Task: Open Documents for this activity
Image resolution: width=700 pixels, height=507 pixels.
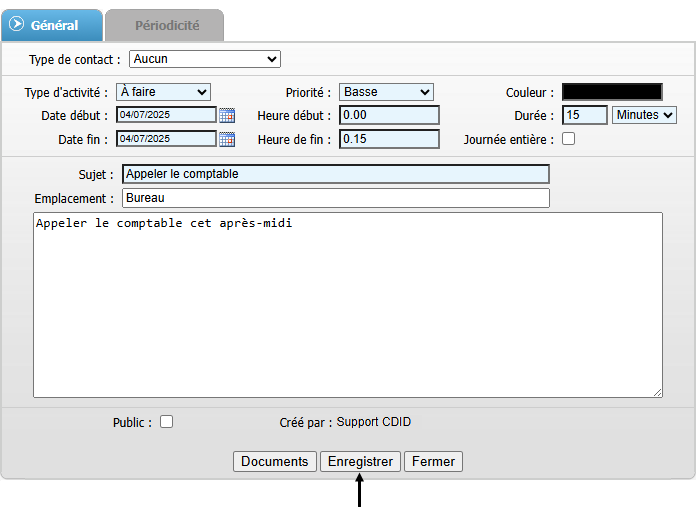Action: [274, 461]
